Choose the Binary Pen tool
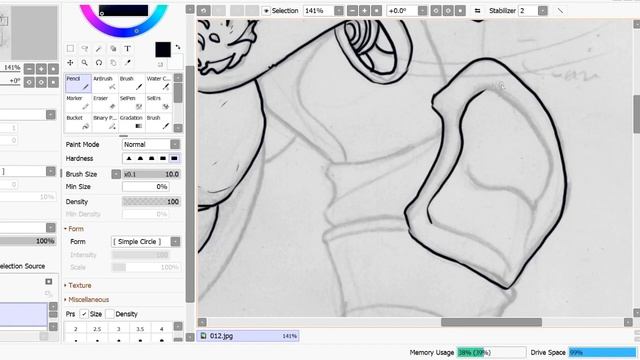Viewport: 640px width, 360px height. click(x=105, y=122)
